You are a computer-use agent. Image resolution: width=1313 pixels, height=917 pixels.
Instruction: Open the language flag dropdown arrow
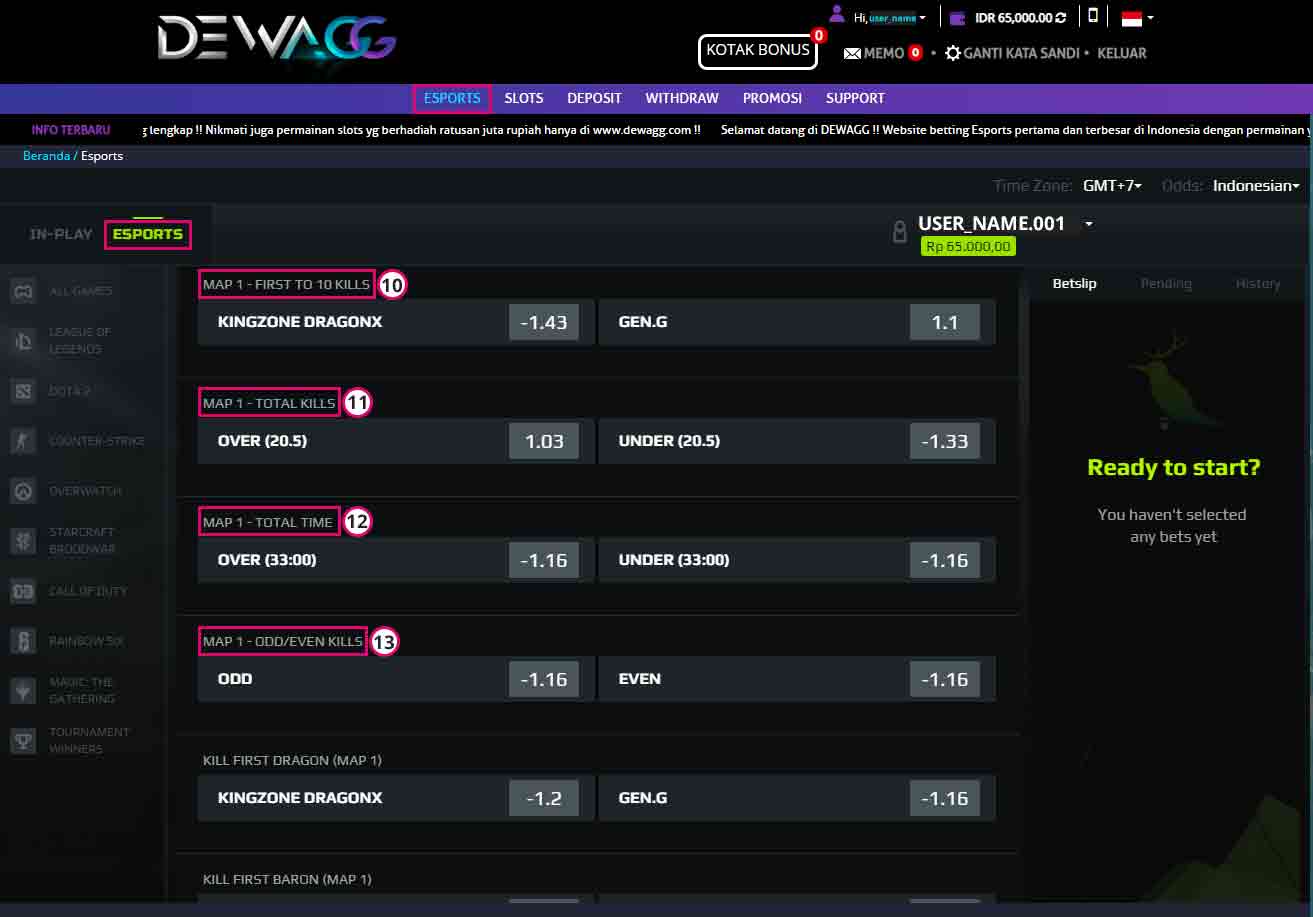(x=1151, y=17)
